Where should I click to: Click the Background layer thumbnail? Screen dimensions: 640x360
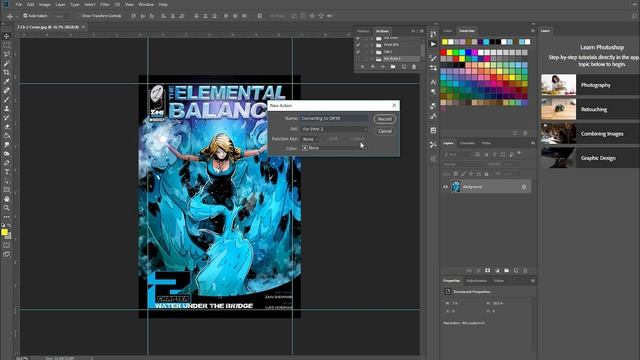(456, 187)
